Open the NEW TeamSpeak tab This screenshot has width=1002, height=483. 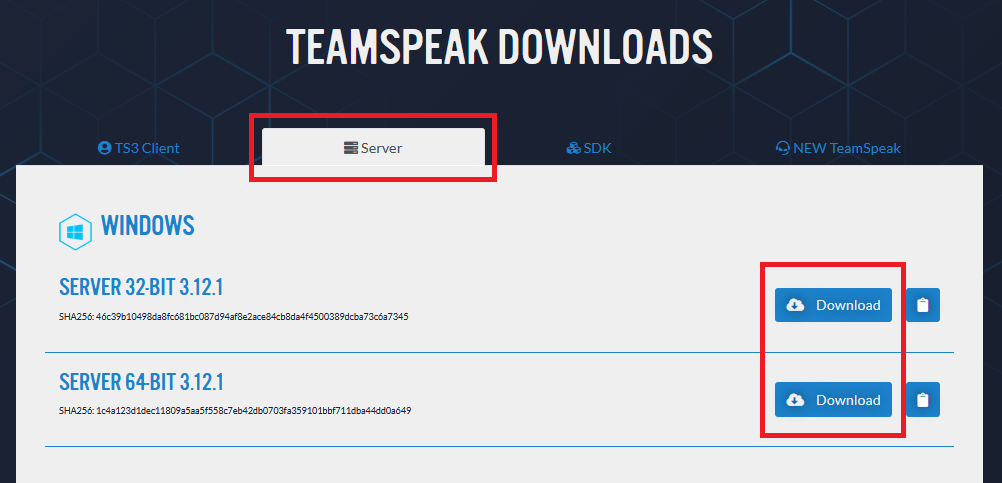tap(838, 148)
